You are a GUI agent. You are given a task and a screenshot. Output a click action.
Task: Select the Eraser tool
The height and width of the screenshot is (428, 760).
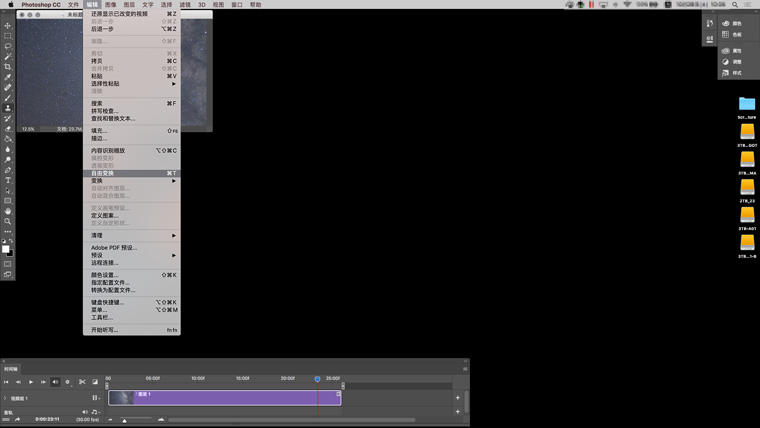[8, 128]
